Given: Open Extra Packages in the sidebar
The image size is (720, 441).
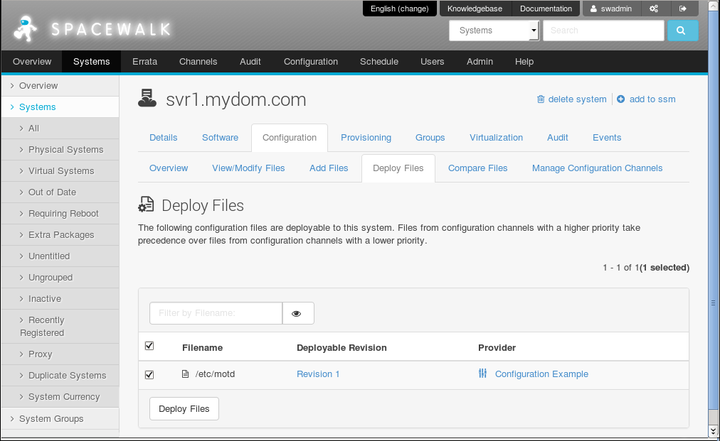Looking at the screenshot, I should tap(60, 235).
